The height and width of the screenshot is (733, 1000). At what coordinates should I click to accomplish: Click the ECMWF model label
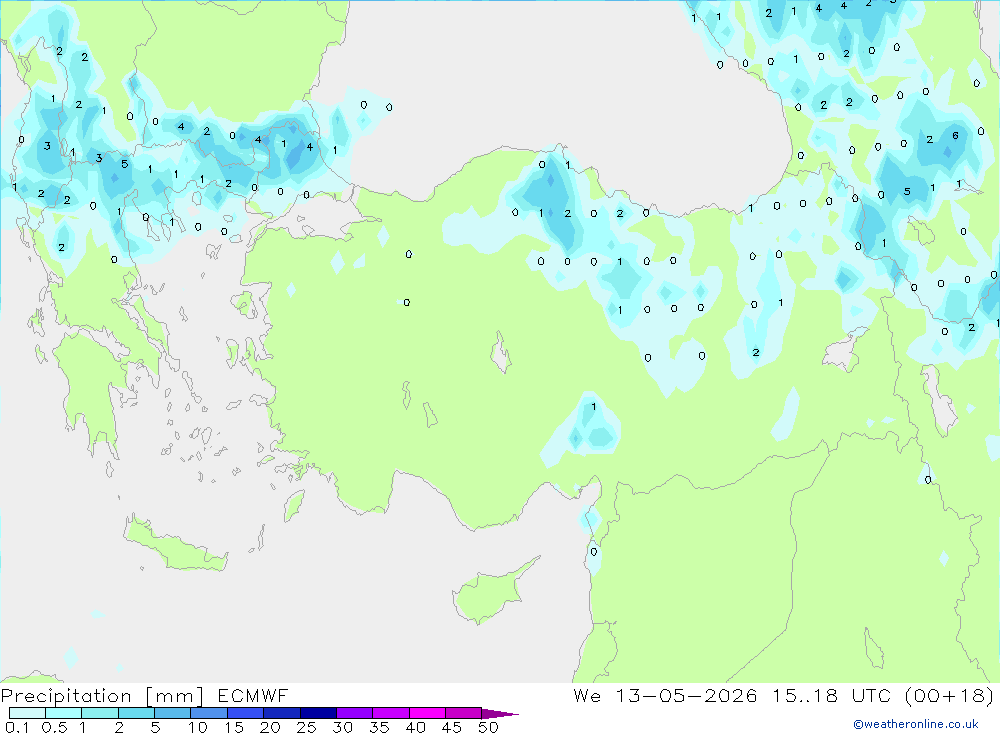[253, 696]
